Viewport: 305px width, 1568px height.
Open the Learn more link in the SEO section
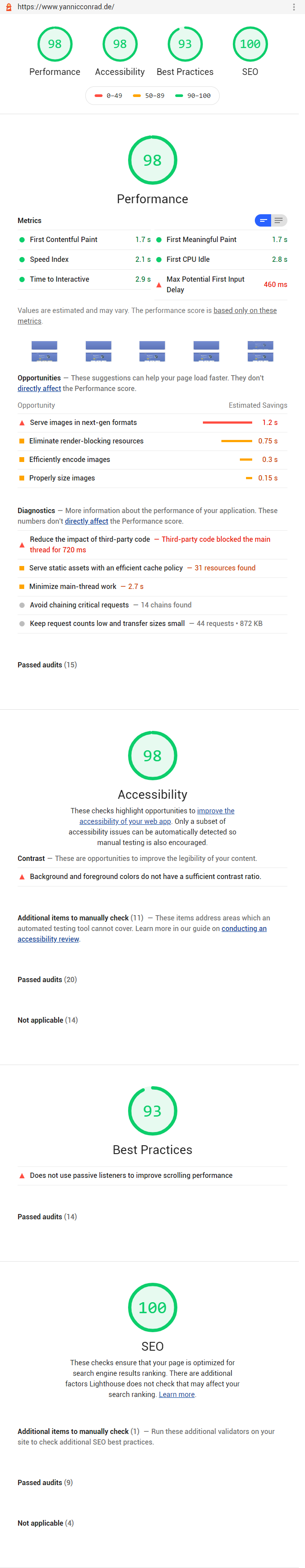pos(177,1393)
